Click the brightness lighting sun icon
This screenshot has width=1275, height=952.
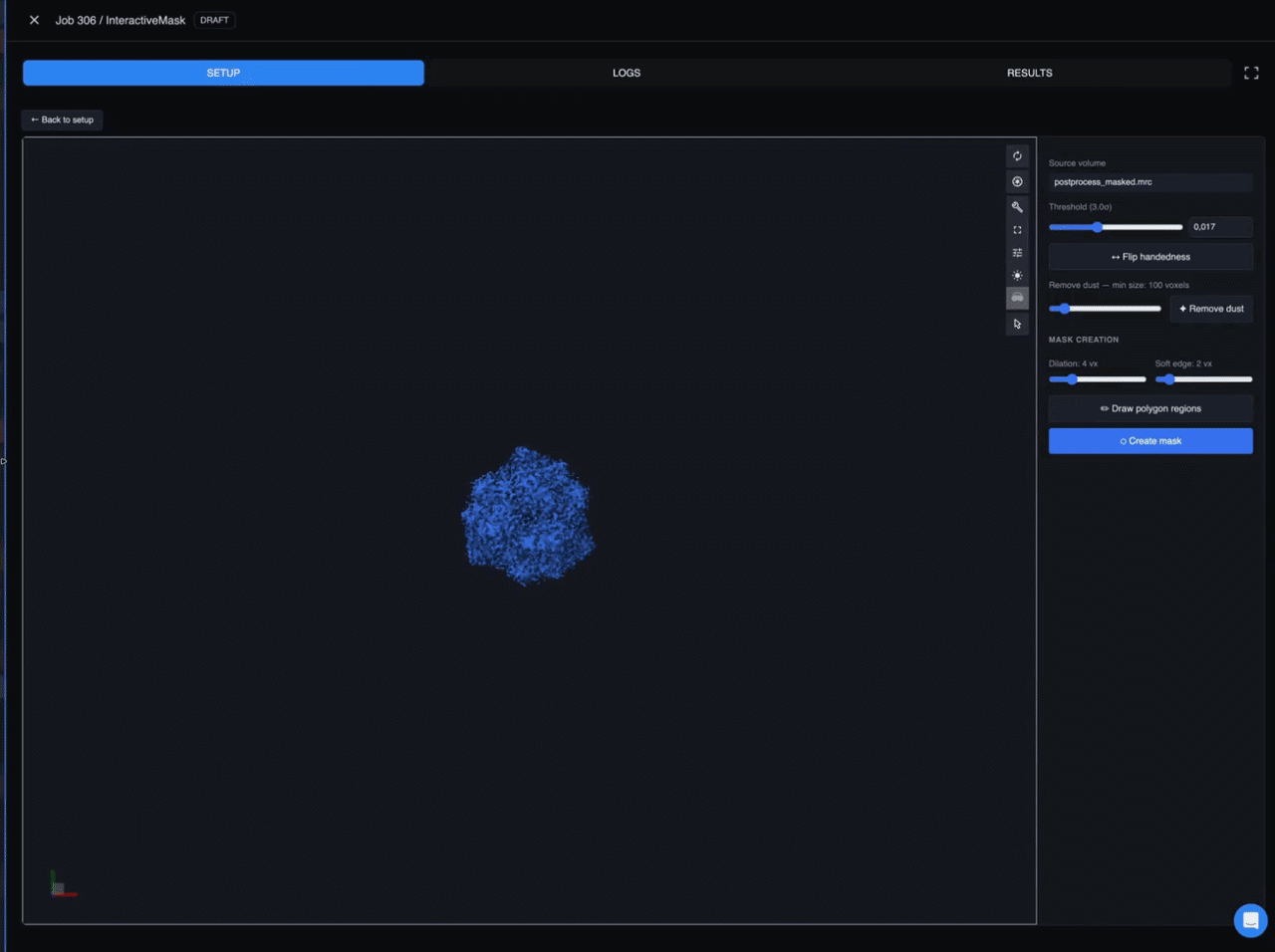pyautogui.click(x=1017, y=276)
